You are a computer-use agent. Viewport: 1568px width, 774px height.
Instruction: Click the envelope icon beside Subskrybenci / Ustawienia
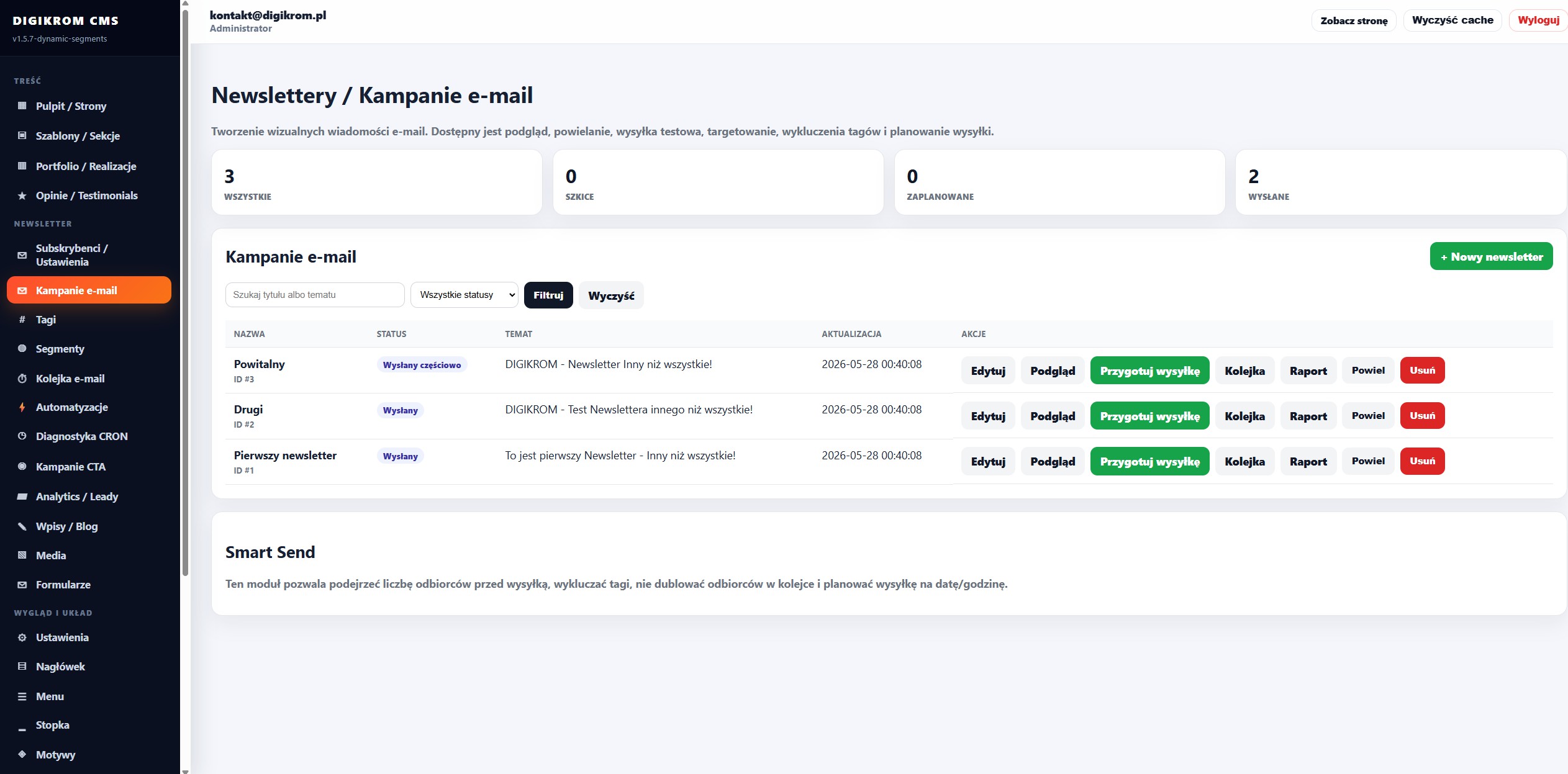pyautogui.click(x=22, y=255)
